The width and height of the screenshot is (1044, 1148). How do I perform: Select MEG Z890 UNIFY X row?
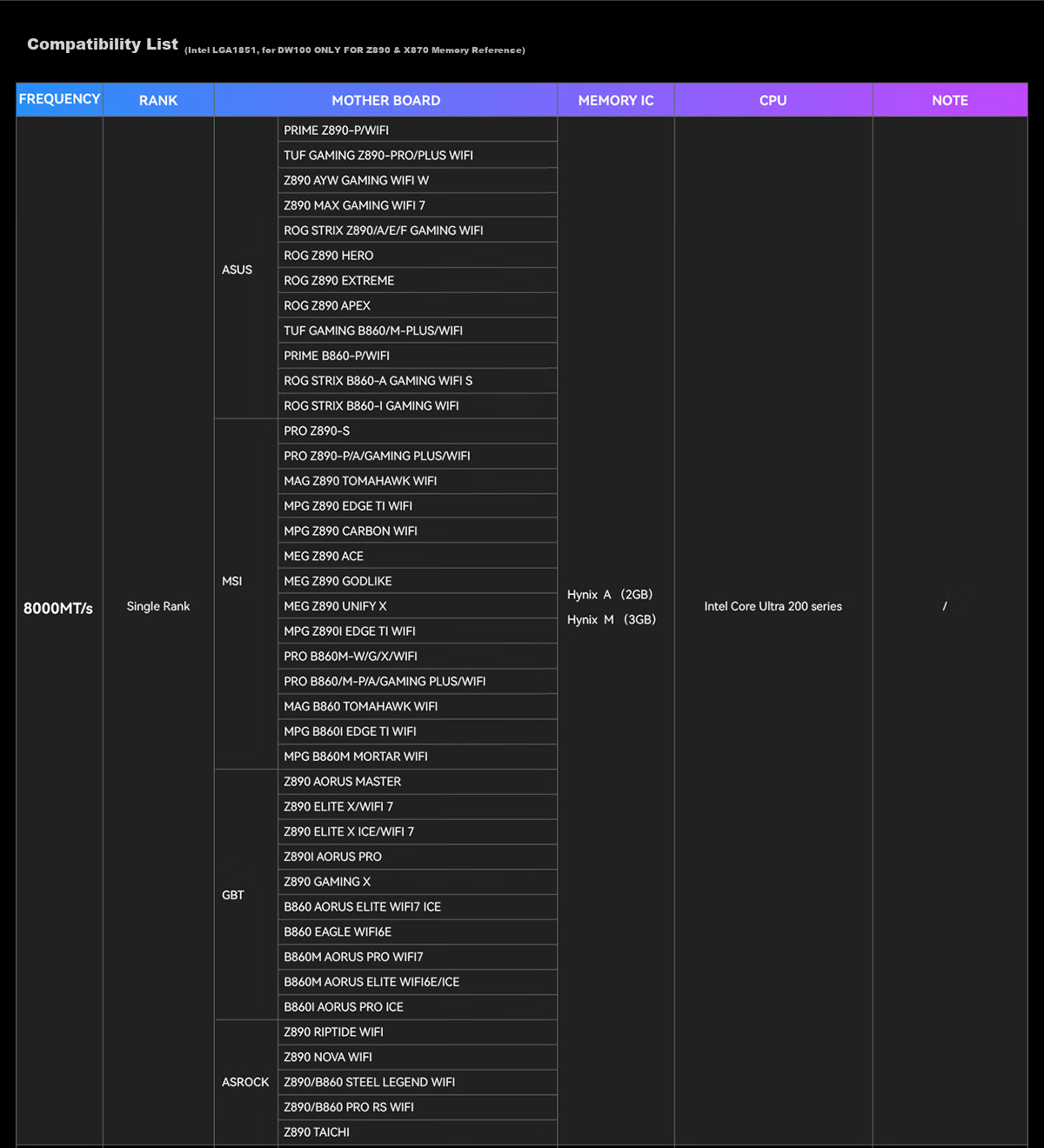418,606
